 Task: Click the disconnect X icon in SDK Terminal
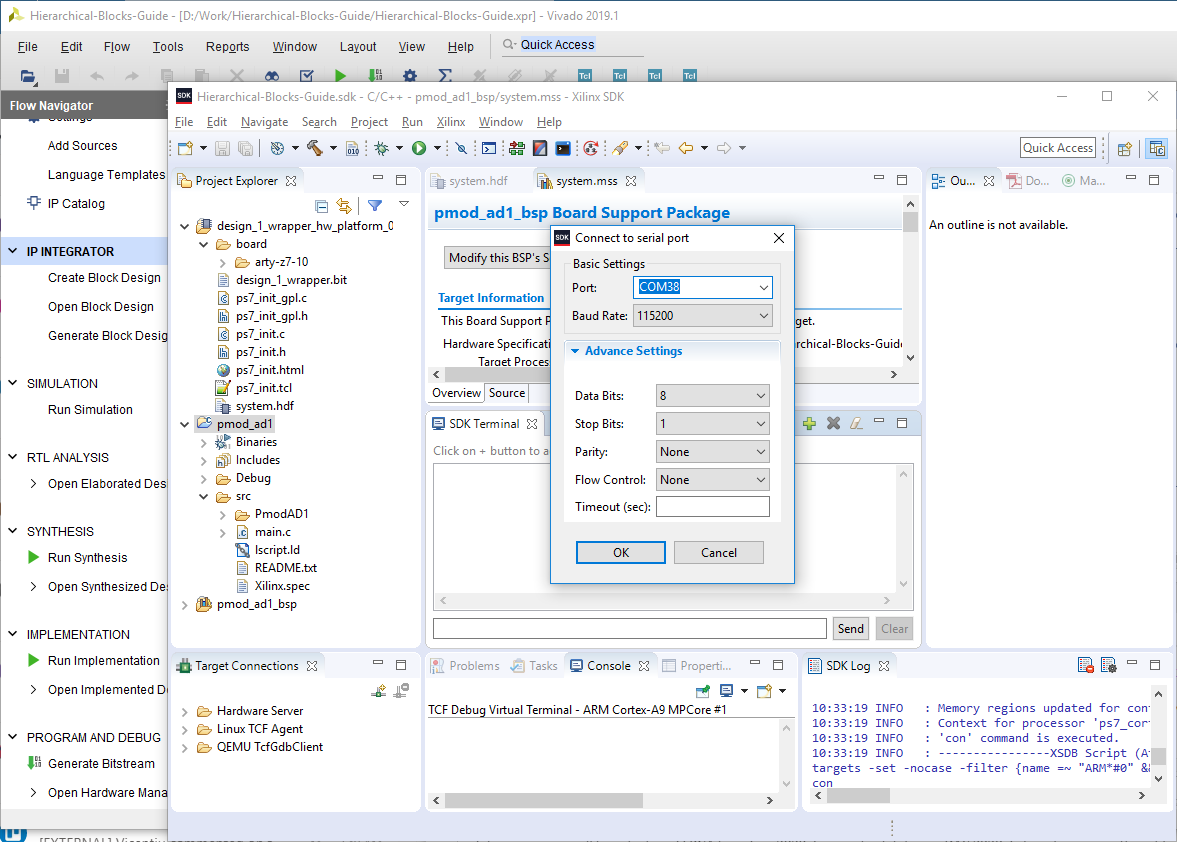(833, 423)
